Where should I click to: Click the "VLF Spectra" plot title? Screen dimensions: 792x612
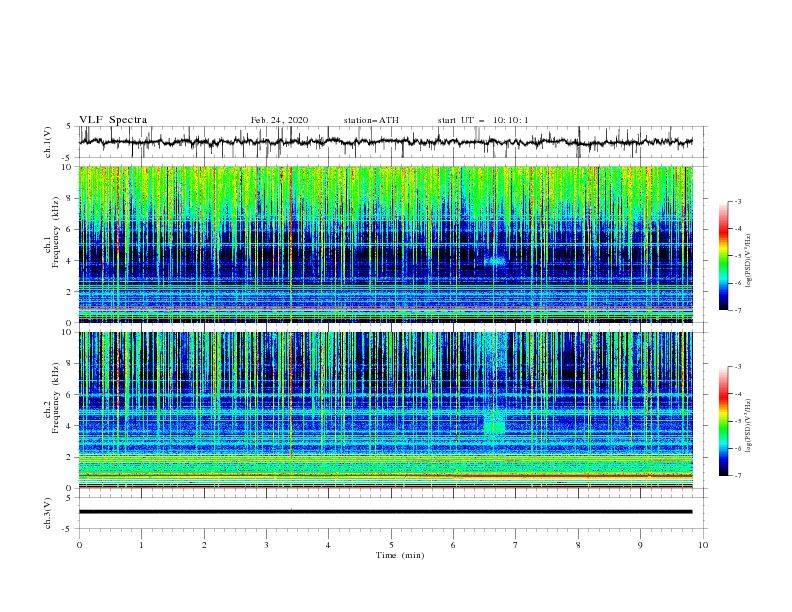pos(113,120)
